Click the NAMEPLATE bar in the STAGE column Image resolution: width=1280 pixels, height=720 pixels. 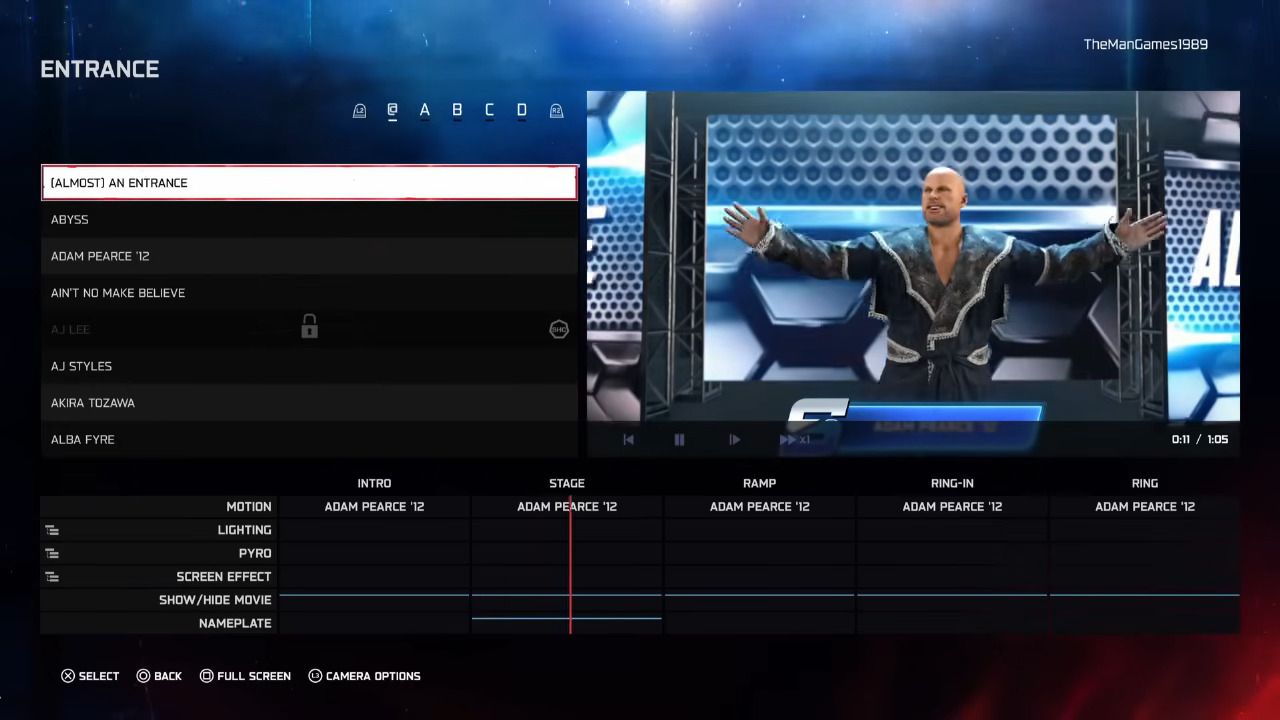(x=567, y=619)
